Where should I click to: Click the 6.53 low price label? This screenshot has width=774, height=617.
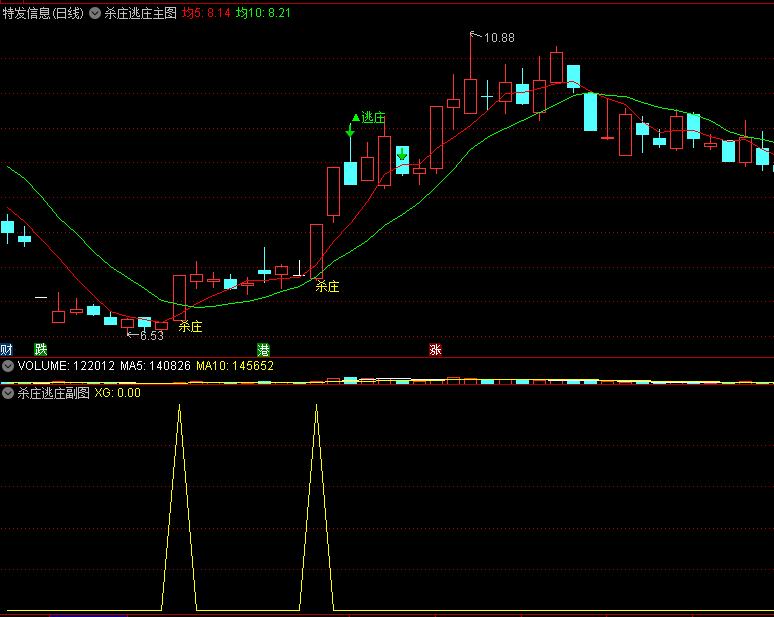(152, 336)
